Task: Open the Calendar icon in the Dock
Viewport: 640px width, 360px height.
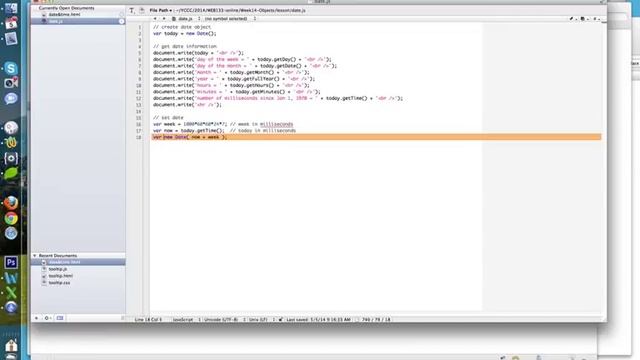Action: point(11,22)
